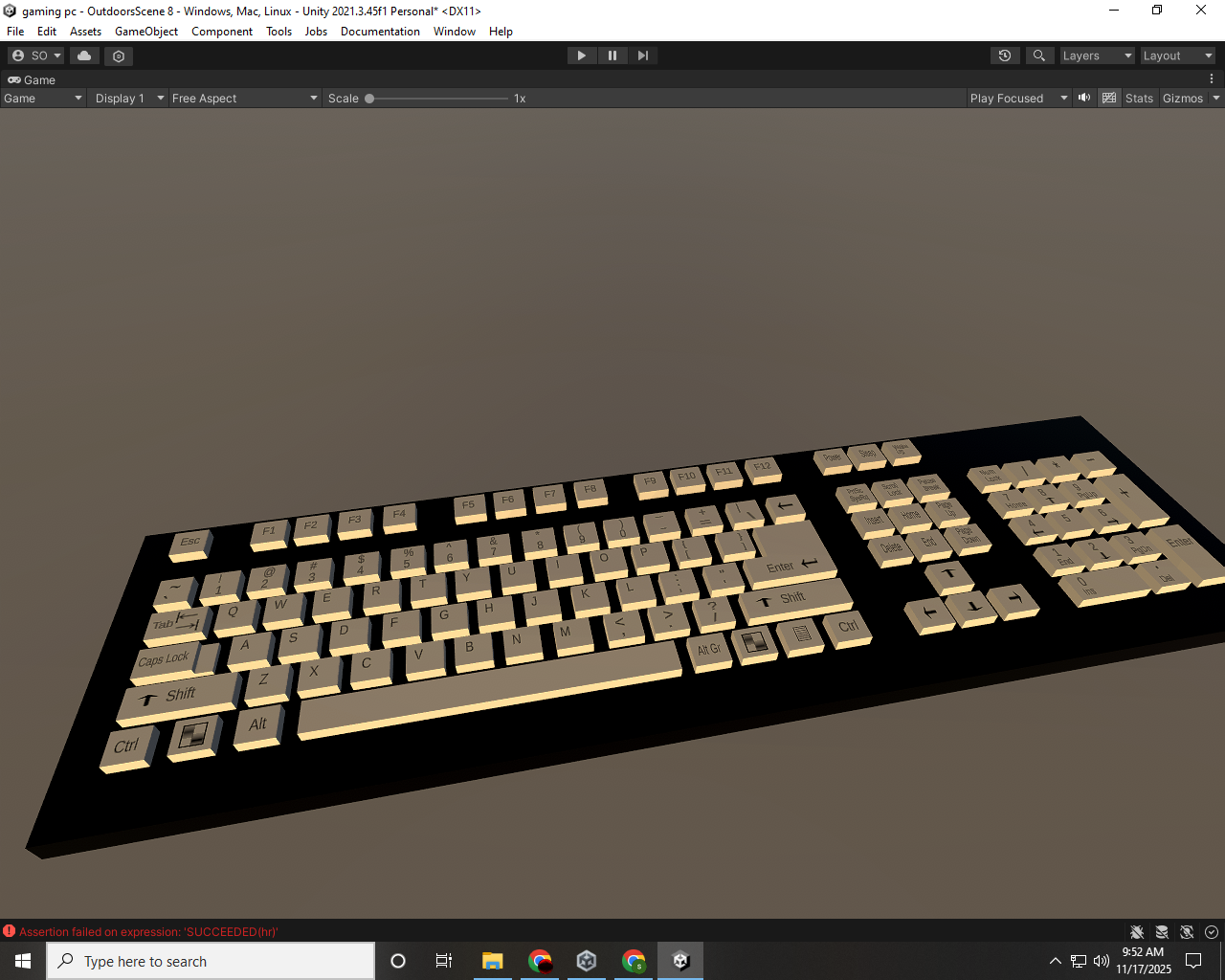Click the Unity Editor taskbar icon
This screenshot has width=1225, height=980.
(680, 961)
